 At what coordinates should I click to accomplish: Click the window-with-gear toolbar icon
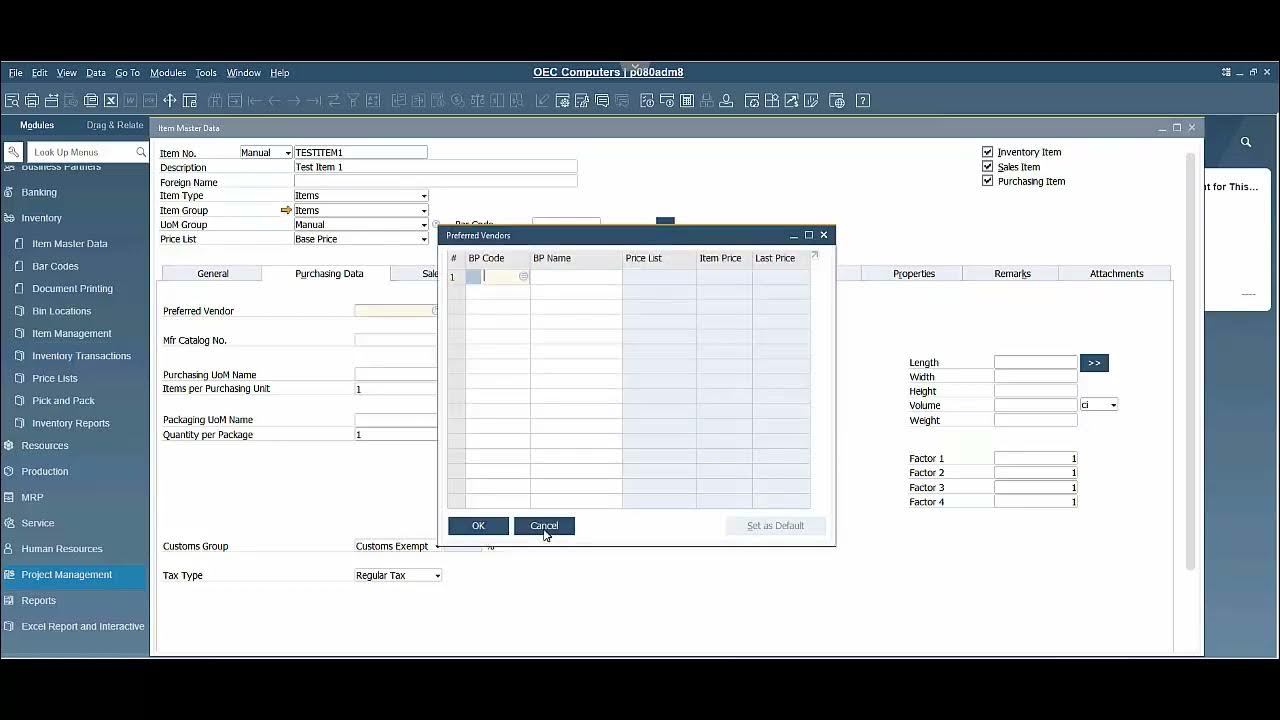(x=562, y=101)
